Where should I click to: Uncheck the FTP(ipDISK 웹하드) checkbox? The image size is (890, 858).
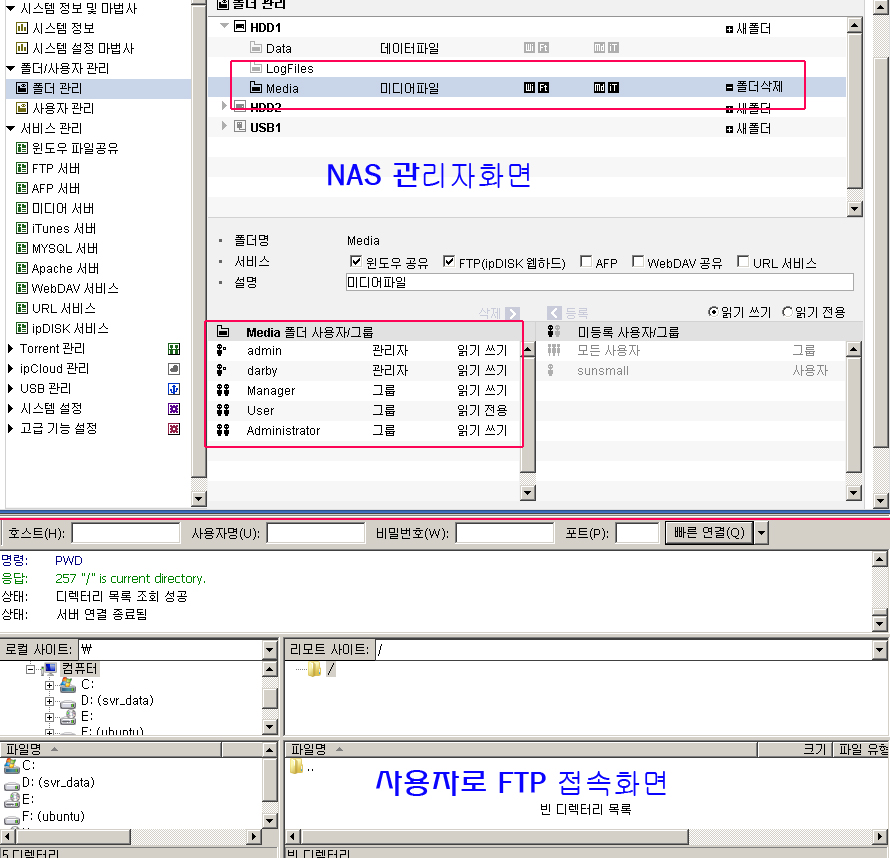(449, 262)
